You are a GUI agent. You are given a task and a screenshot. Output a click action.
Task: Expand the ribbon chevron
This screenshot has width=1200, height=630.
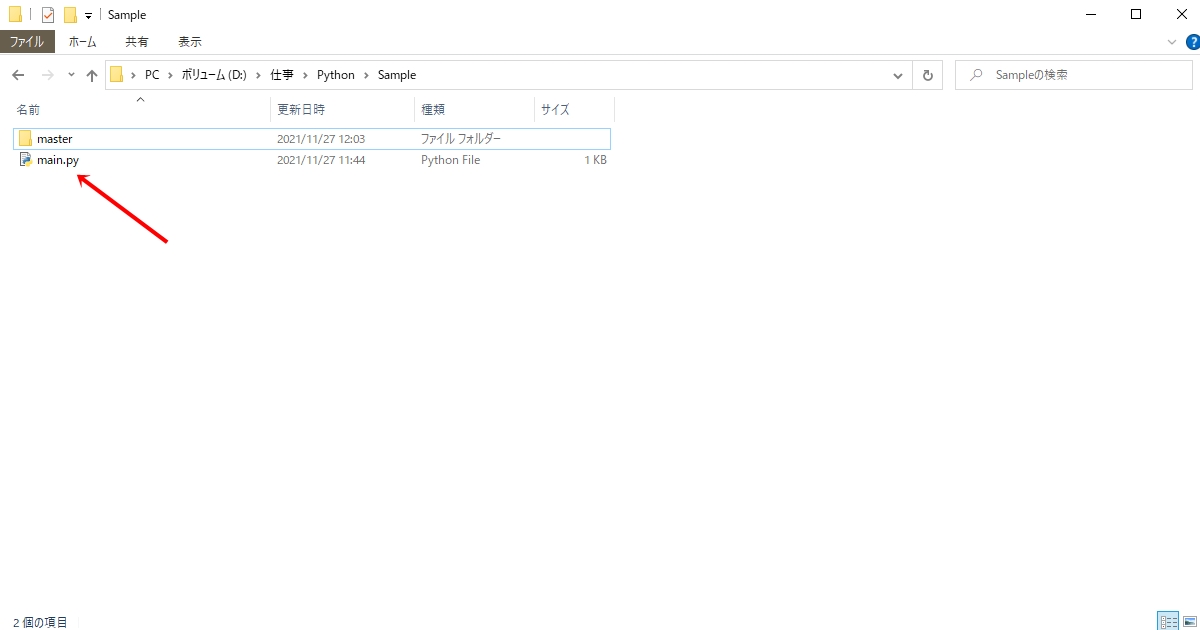[x=1173, y=42]
